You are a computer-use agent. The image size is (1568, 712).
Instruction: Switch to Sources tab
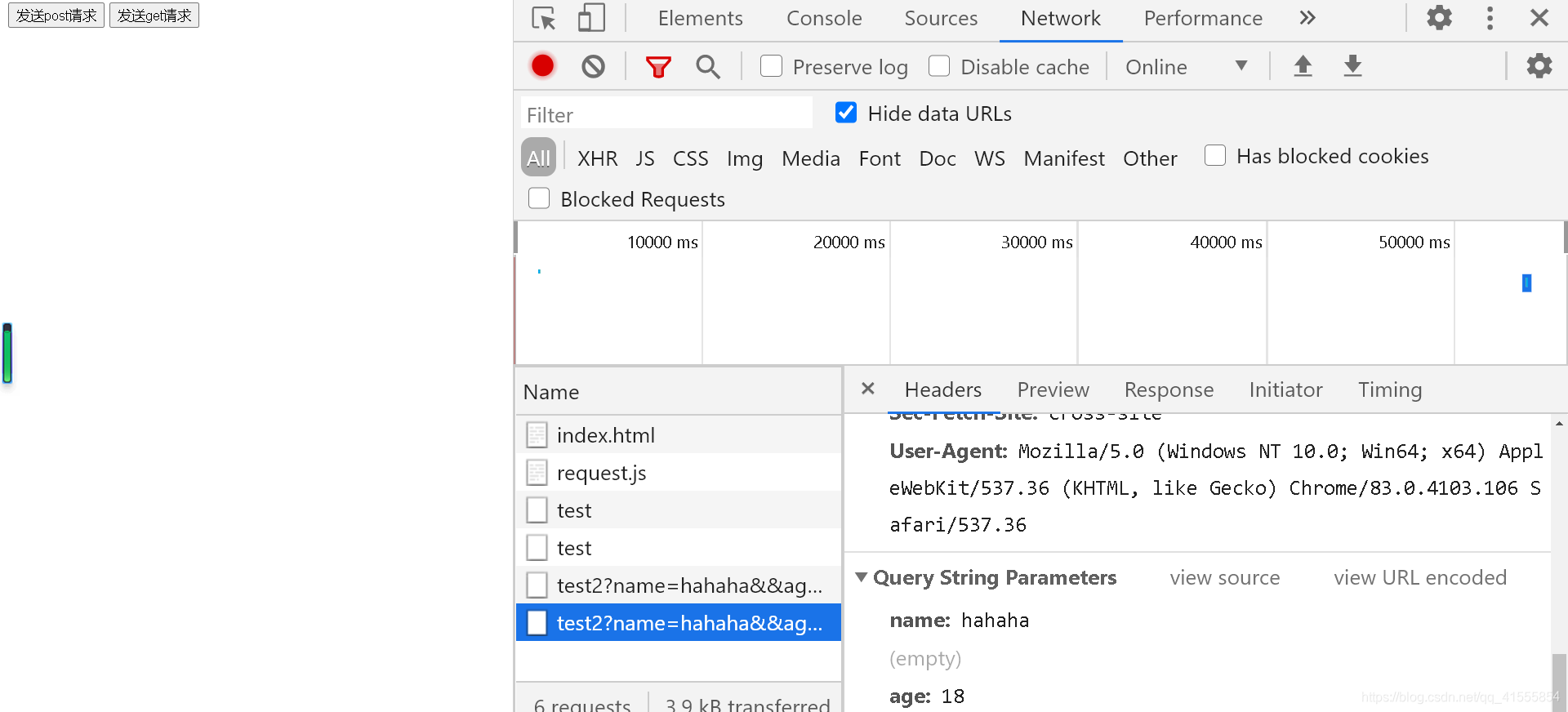[941, 18]
